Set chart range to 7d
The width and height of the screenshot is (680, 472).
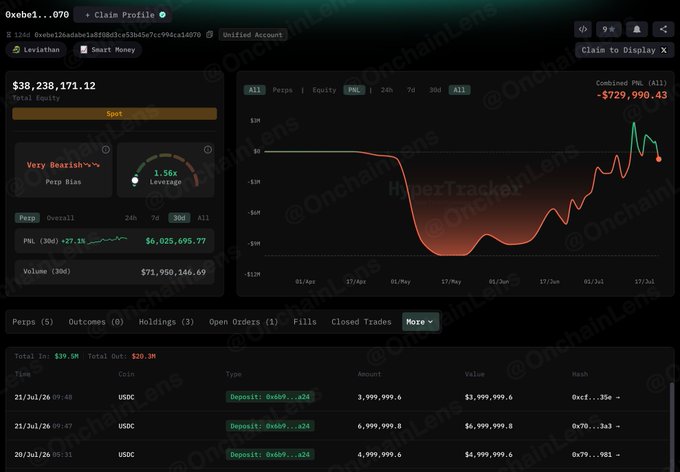(411, 90)
